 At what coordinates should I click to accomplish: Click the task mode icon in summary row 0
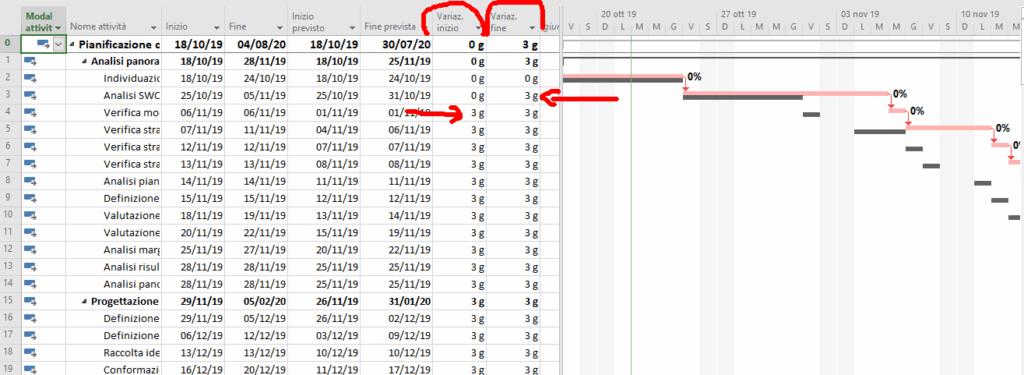43,44
